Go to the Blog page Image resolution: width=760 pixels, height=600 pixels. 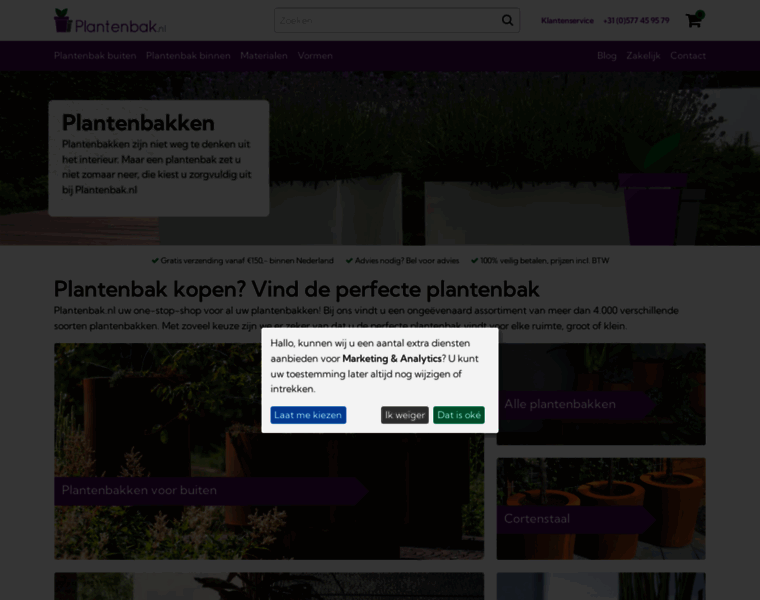[607, 56]
